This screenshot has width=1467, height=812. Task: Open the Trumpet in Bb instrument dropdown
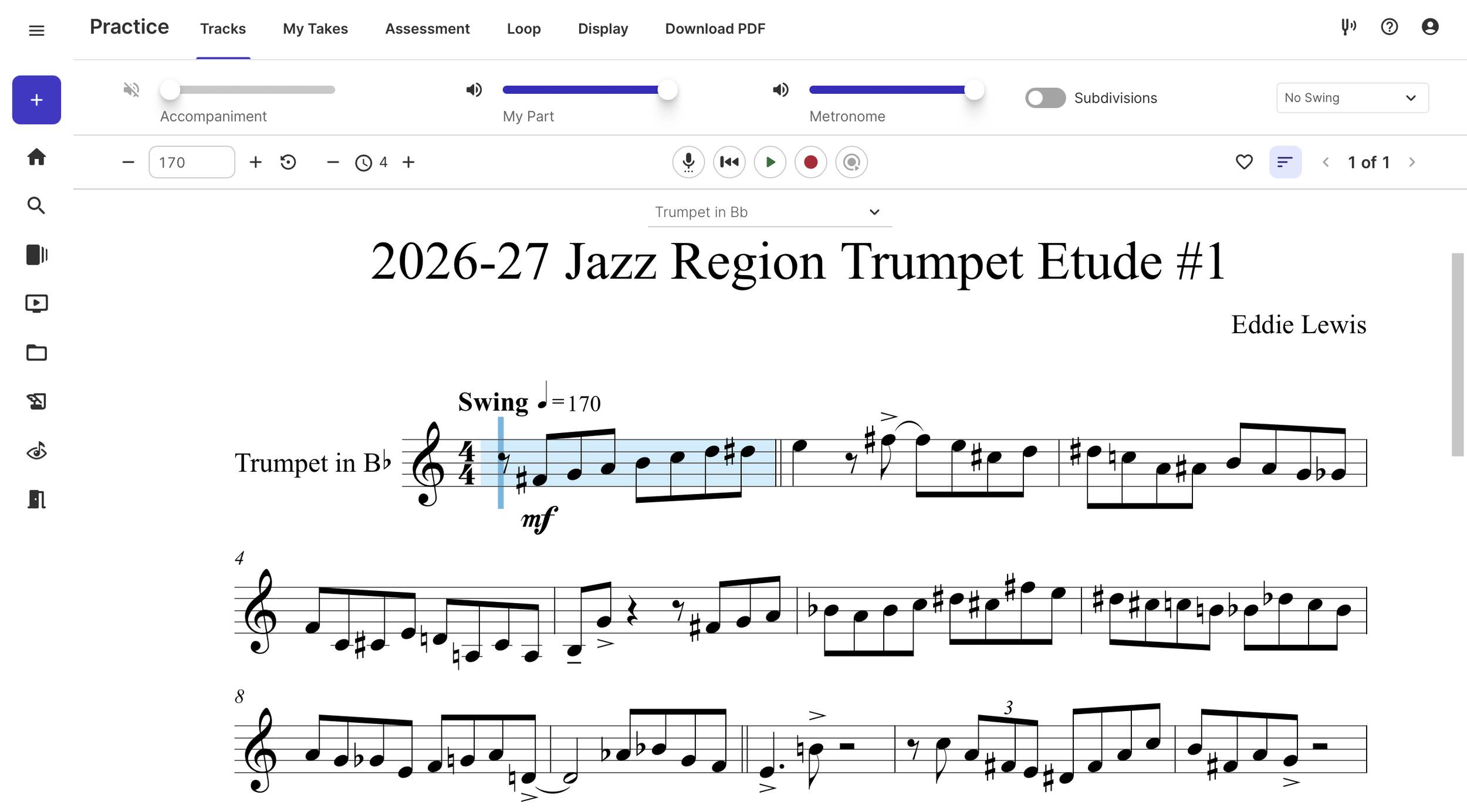pyautogui.click(x=769, y=212)
